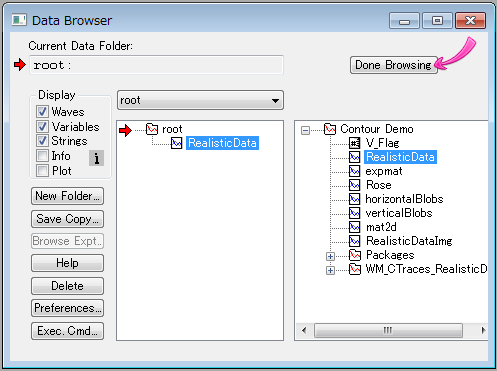Screen dimensions: 497x371
Task: Click the WM_CTraces_RealisticD folder icon
Action: point(355,269)
